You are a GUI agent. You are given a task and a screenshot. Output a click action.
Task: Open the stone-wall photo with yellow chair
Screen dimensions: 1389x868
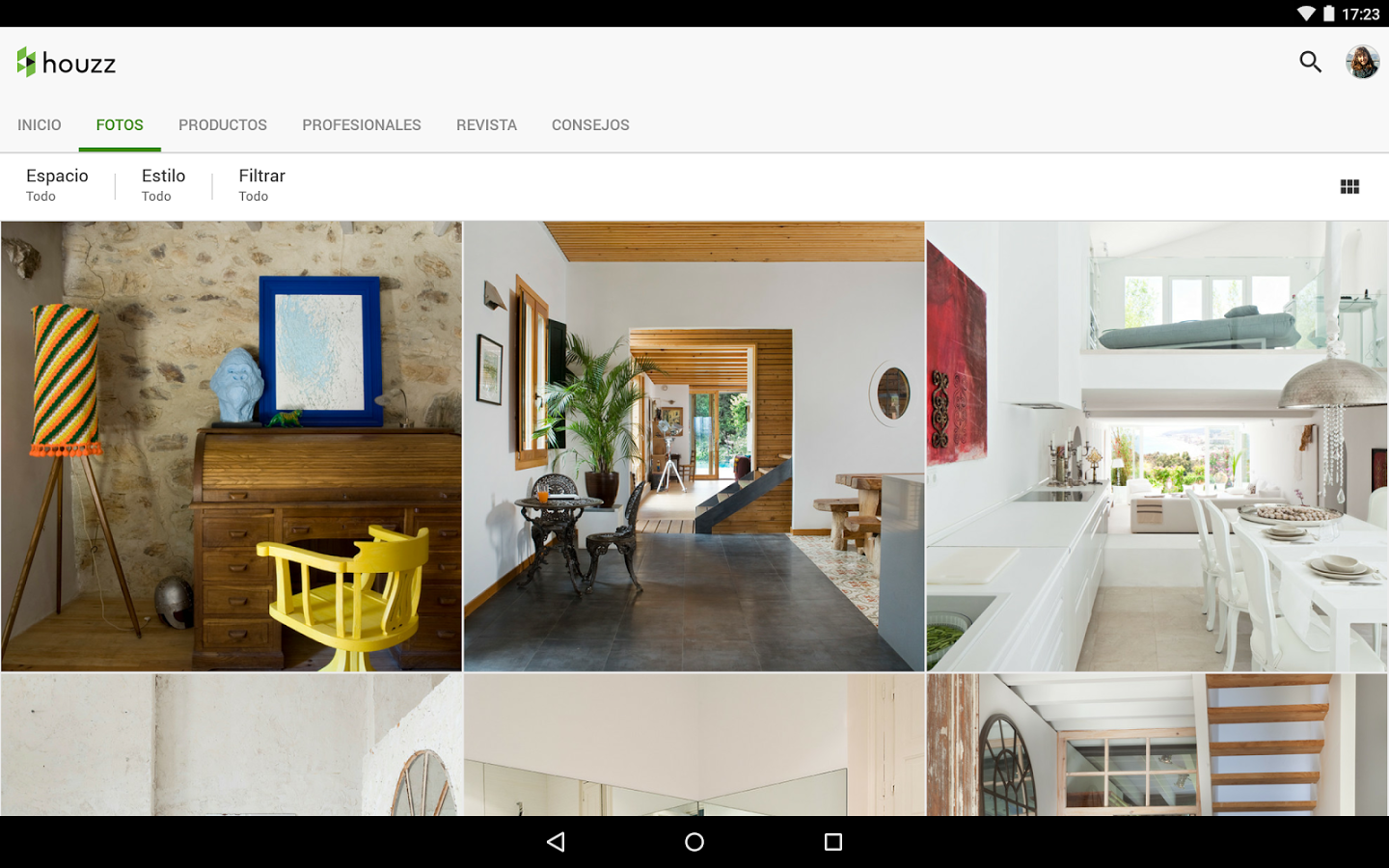[x=231, y=446]
